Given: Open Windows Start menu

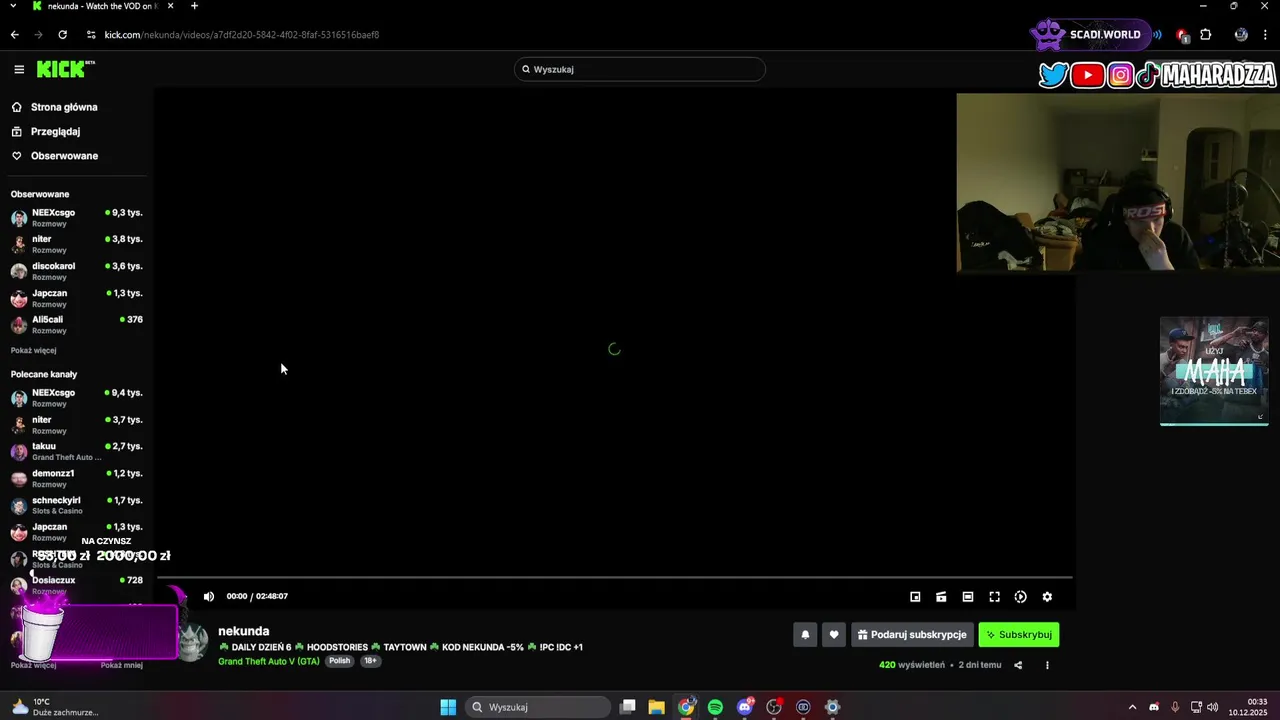Looking at the screenshot, I should (448, 707).
